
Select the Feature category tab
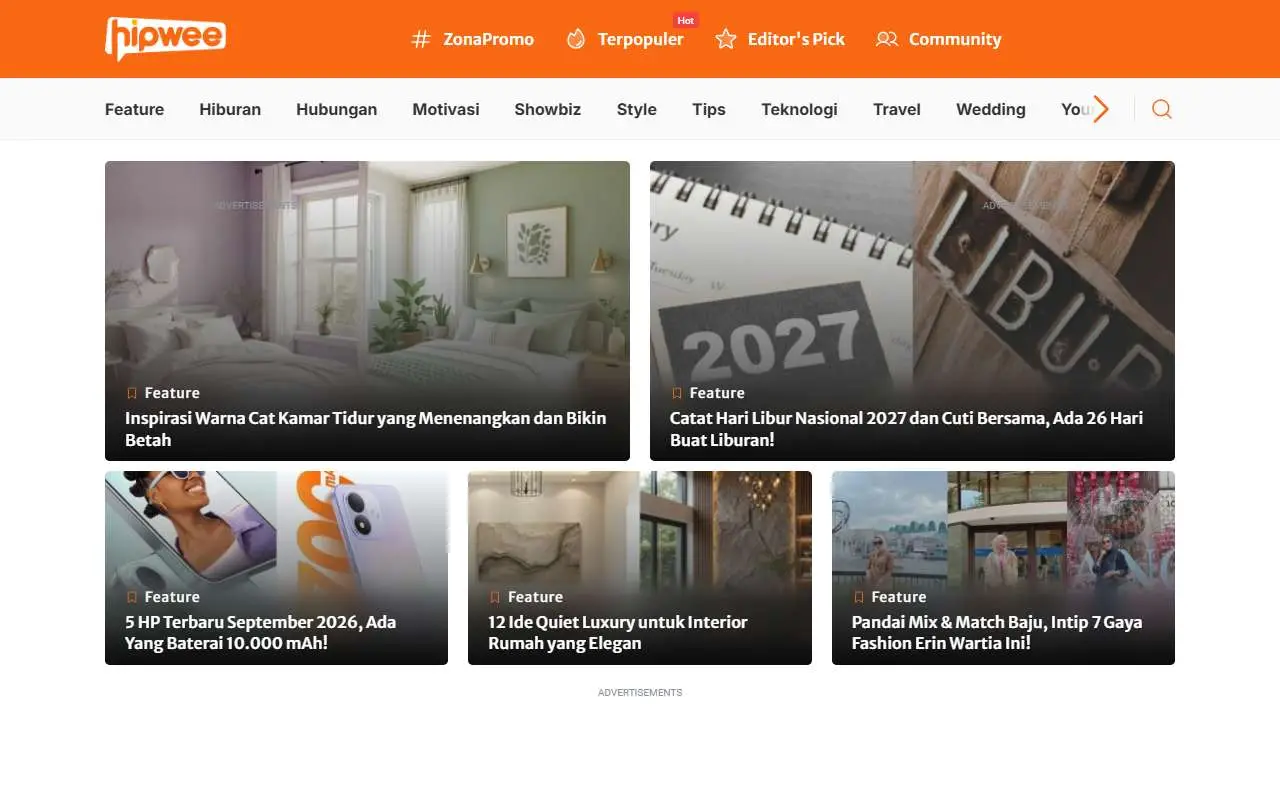pyautogui.click(x=134, y=109)
